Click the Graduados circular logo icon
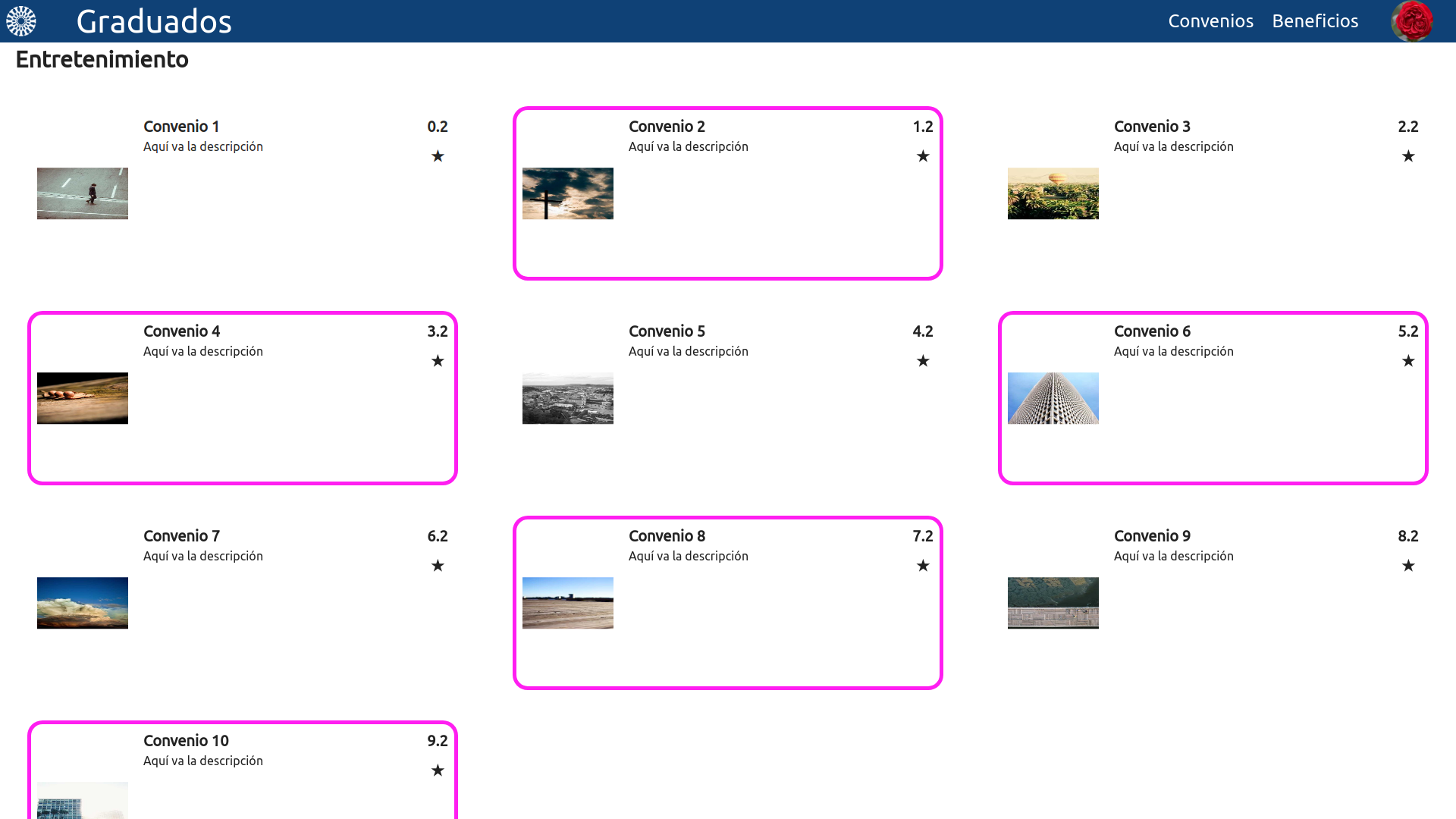 pyautogui.click(x=21, y=21)
